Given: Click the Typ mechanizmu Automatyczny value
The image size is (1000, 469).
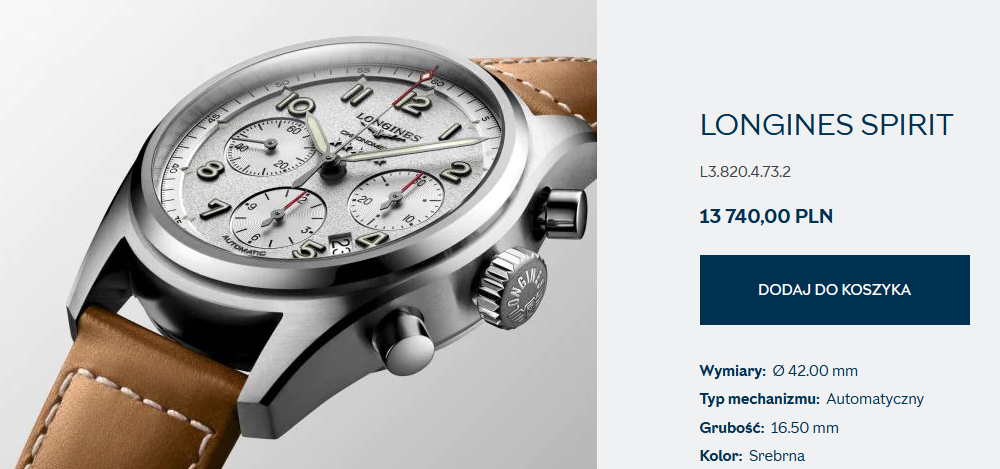Looking at the screenshot, I should [x=875, y=399].
